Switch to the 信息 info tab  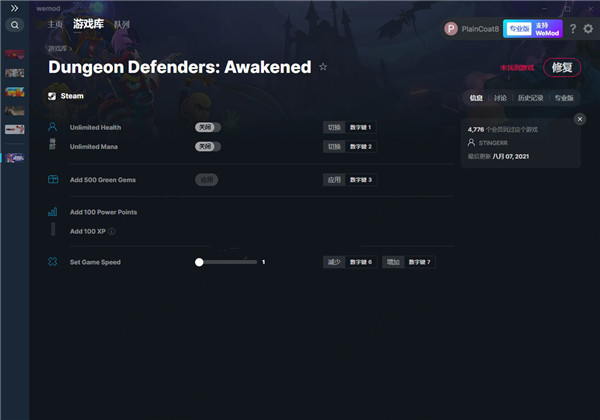476,98
